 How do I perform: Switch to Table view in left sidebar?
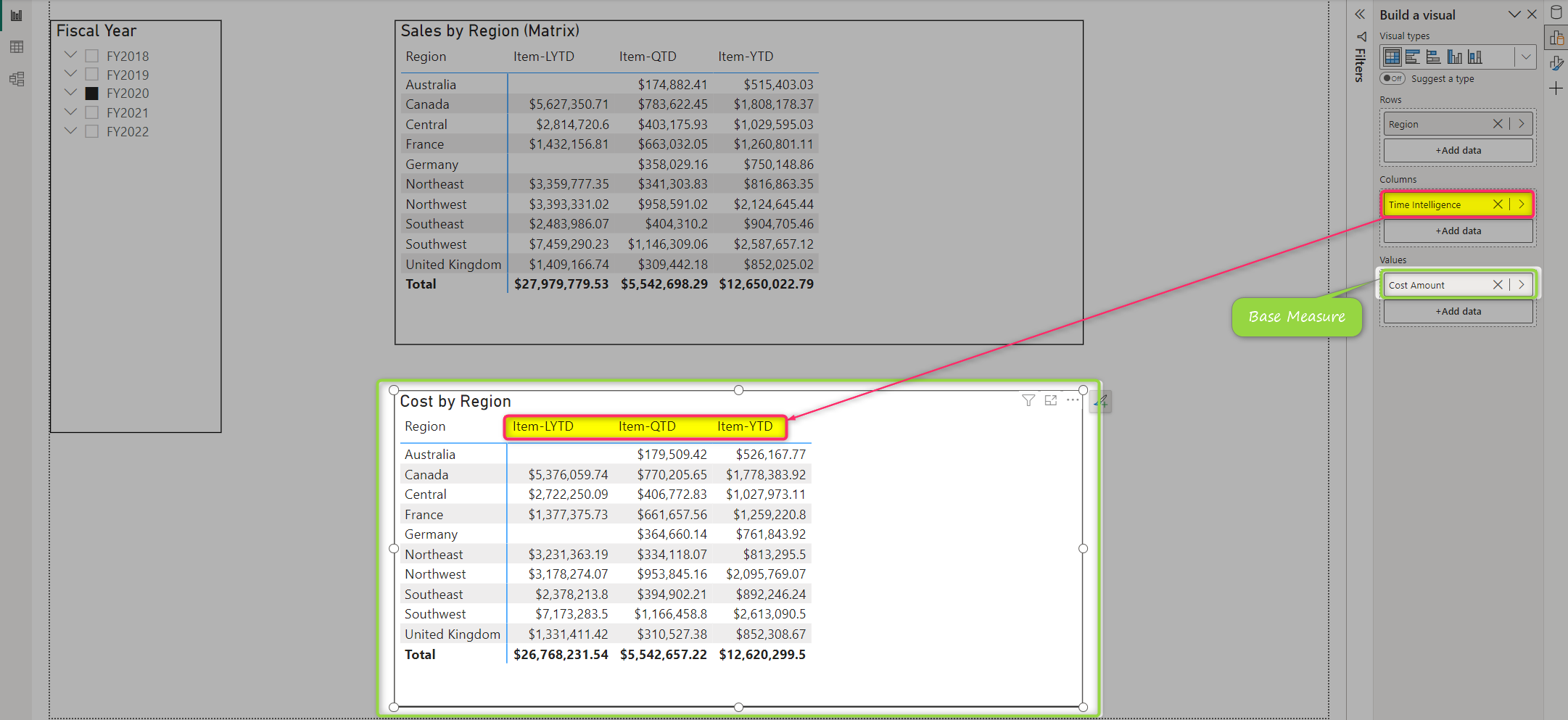(x=17, y=47)
